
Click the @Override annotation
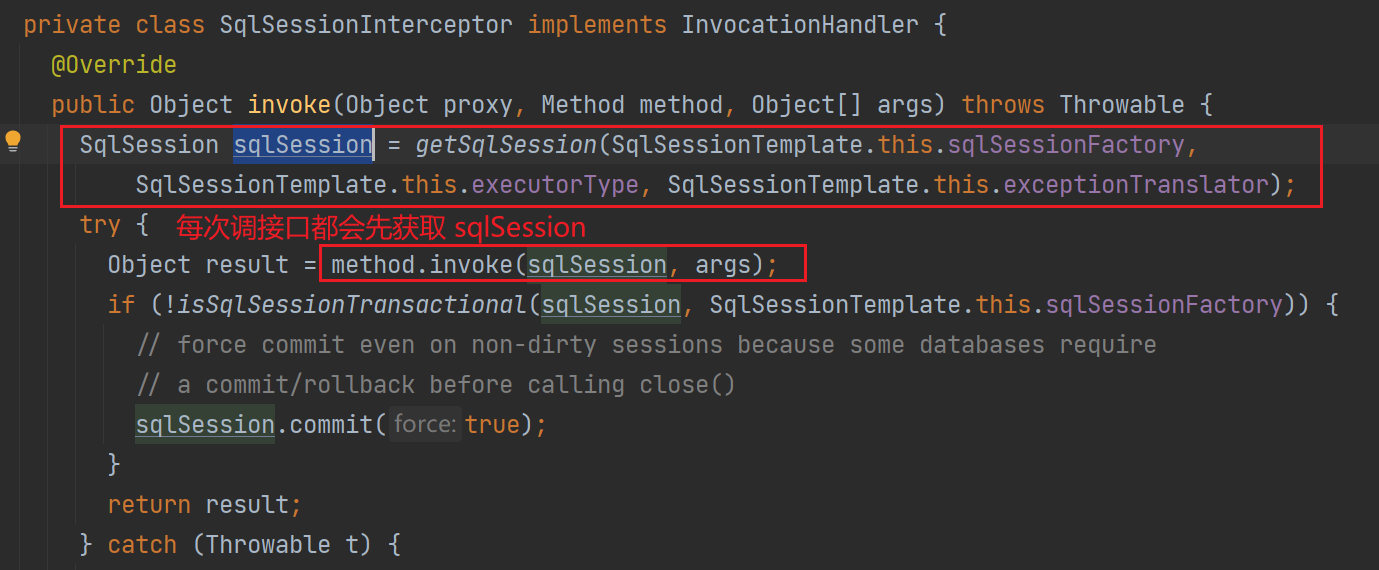pyautogui.click(x=113, y=65)
